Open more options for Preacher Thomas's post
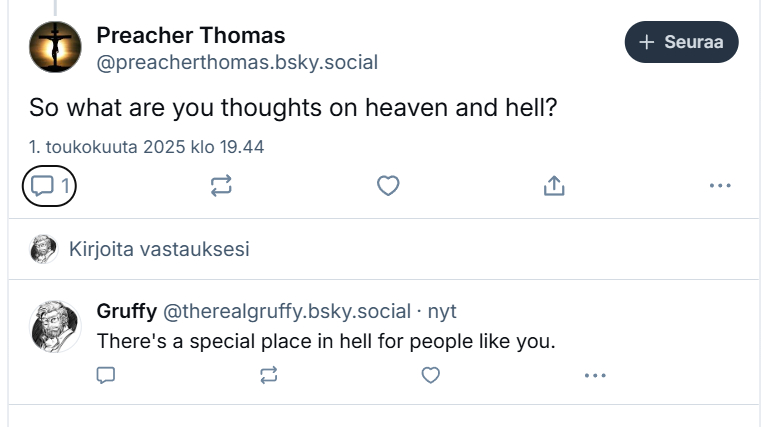 point(719,185)
